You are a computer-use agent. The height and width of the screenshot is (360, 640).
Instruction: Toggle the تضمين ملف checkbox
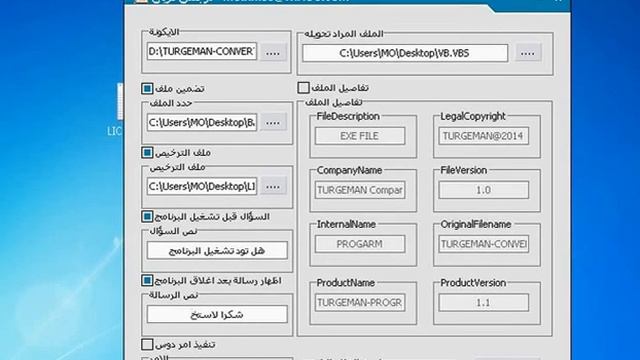pyautogui.click(x=147, y=88)
